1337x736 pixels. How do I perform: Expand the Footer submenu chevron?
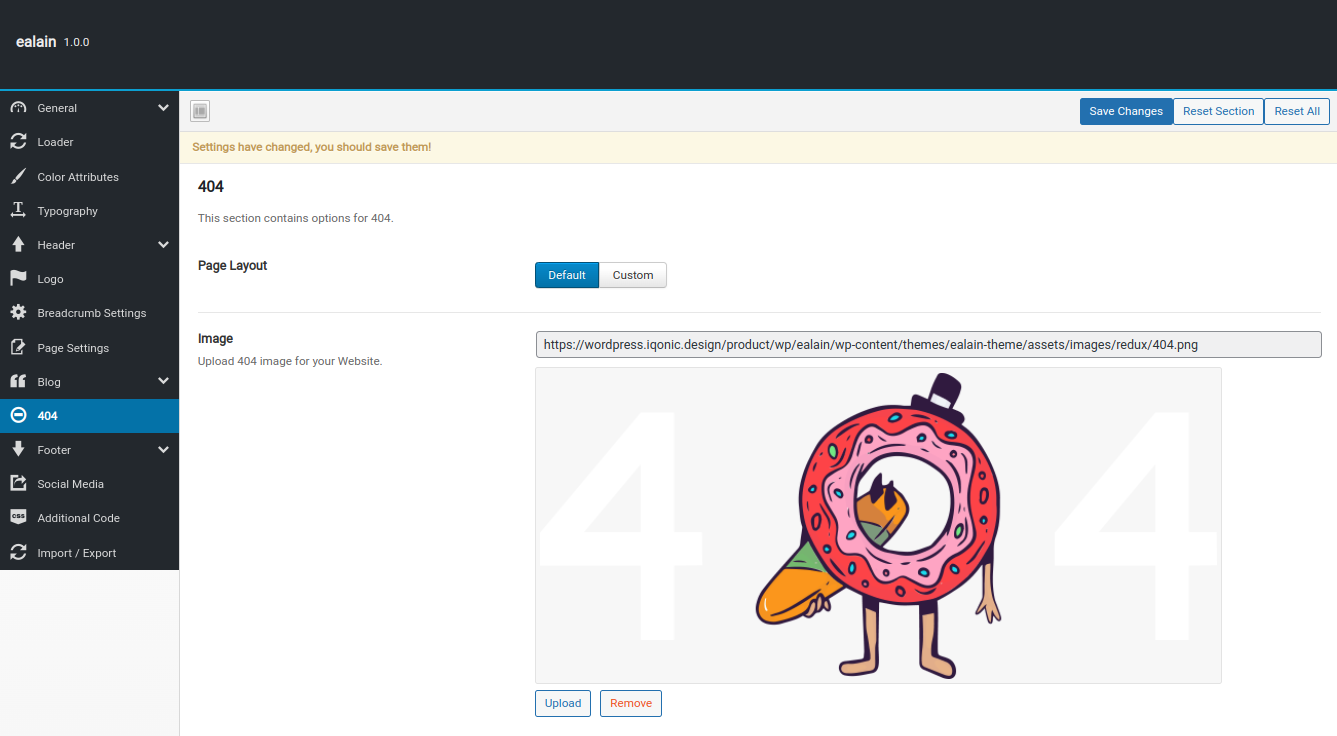(163, 450)
